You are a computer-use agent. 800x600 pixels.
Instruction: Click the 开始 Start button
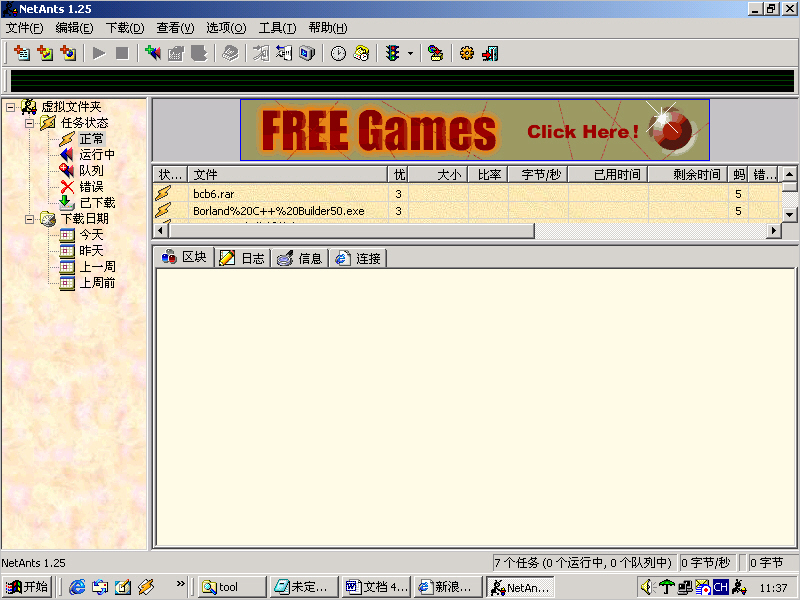(27, 587)
